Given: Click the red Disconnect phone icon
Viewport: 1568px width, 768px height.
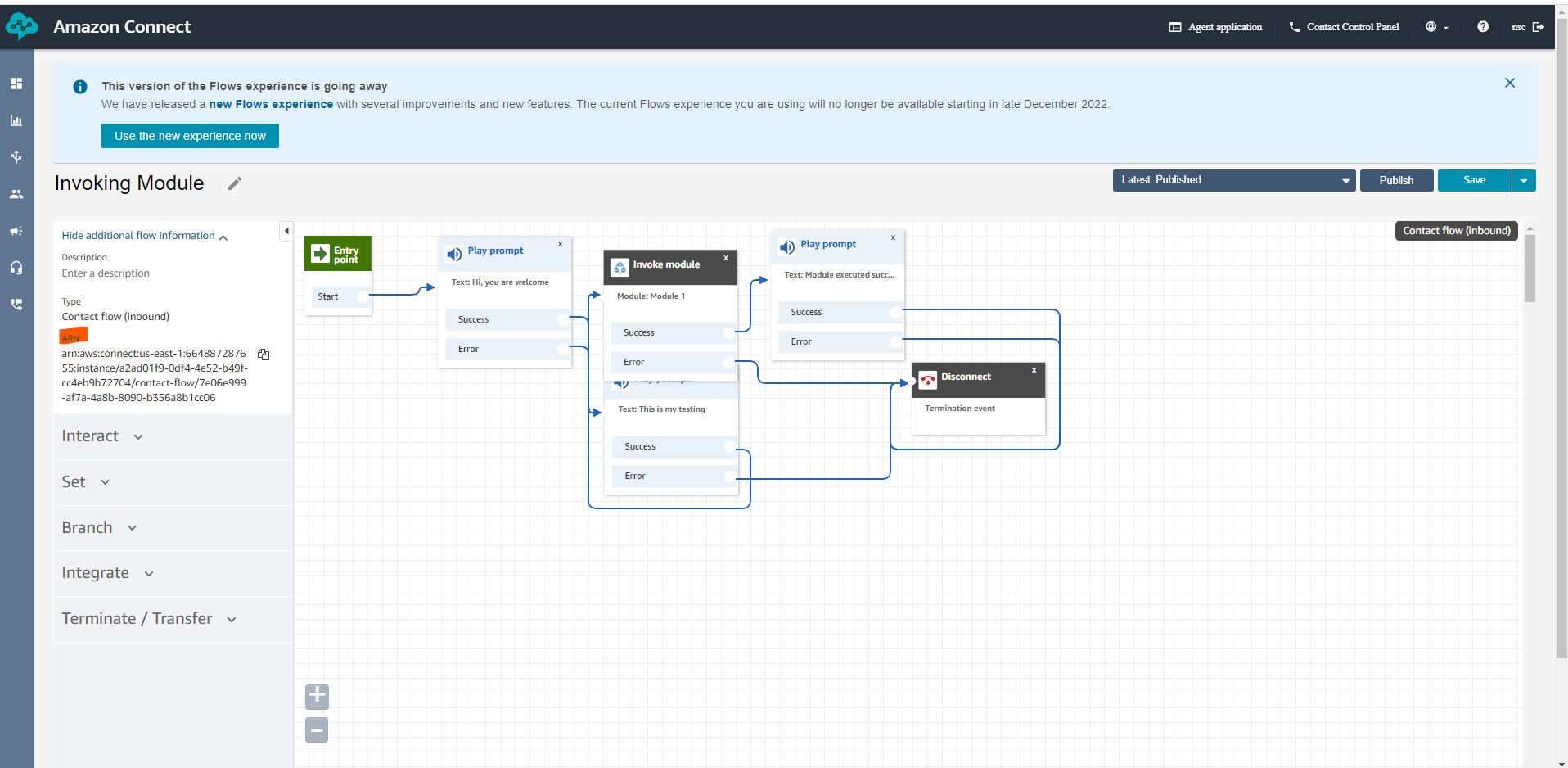Looking at the screenshot, I should tap(928, 380).
